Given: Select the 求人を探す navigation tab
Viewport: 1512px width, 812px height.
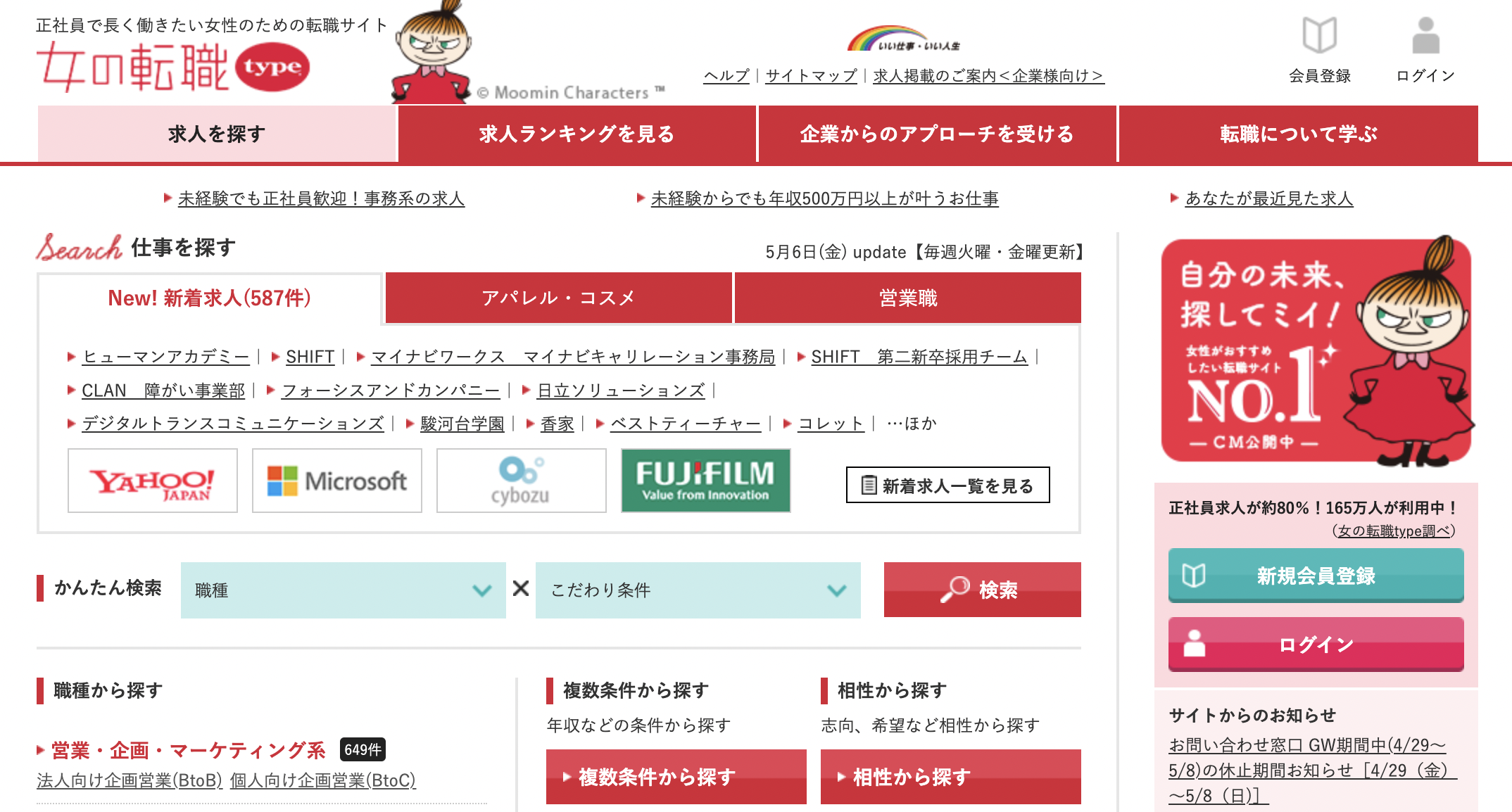Looking at the screenshot, I should coord(218,134).
